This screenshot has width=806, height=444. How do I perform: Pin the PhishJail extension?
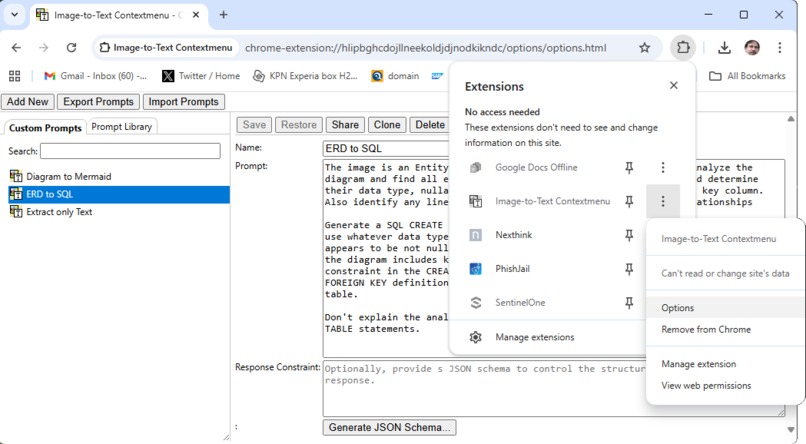point(629,269)
